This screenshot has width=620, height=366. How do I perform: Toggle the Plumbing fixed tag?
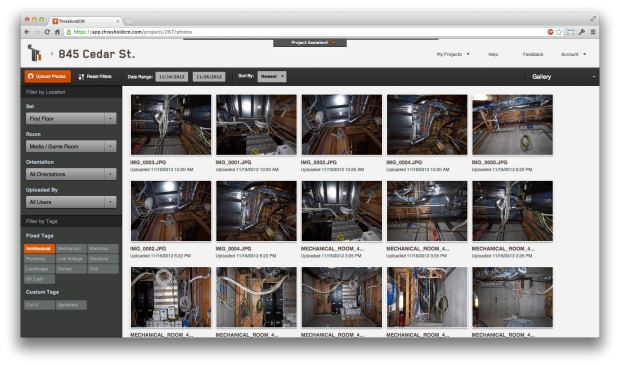pos(39,259)
